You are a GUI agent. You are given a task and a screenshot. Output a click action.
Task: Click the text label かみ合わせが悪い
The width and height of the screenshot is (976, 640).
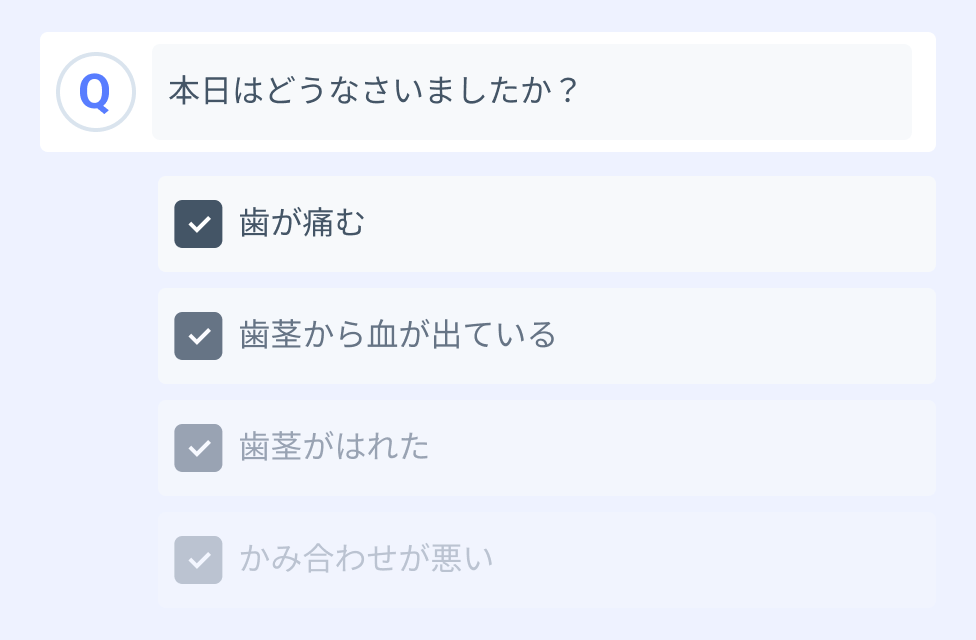364,560
